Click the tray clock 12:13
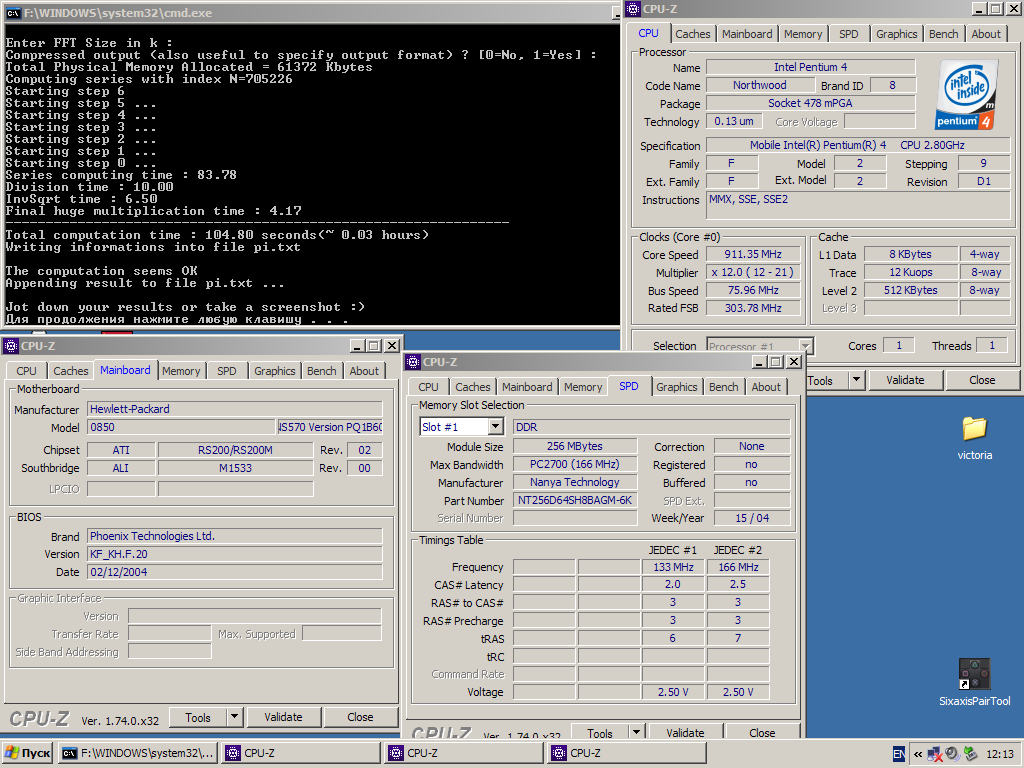The height and width of the screenshot is (768, 1024). pyautogui.click(x=999, y=754)
